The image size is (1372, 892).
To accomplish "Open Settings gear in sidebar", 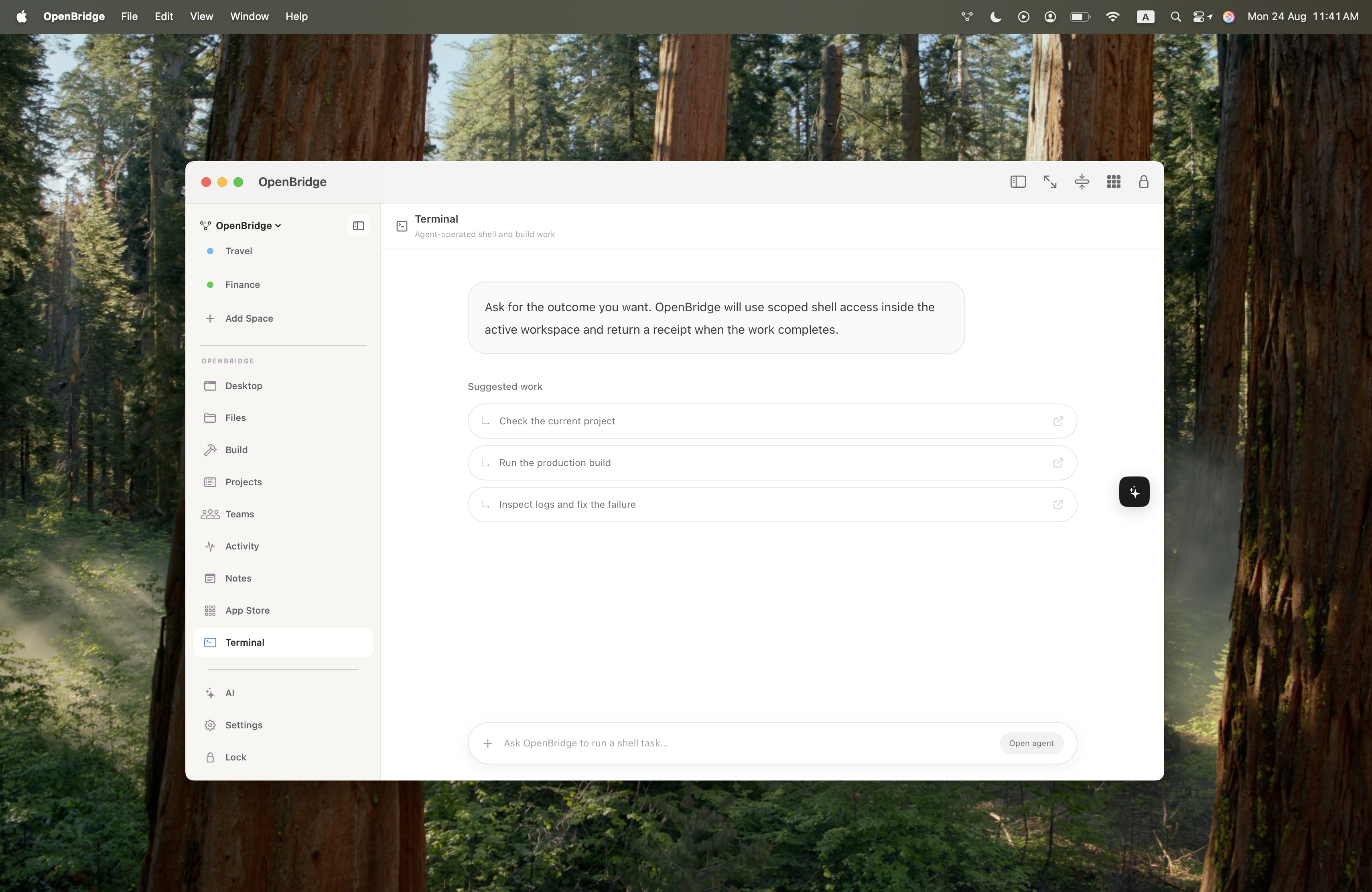I will click(x=282, y=725).
